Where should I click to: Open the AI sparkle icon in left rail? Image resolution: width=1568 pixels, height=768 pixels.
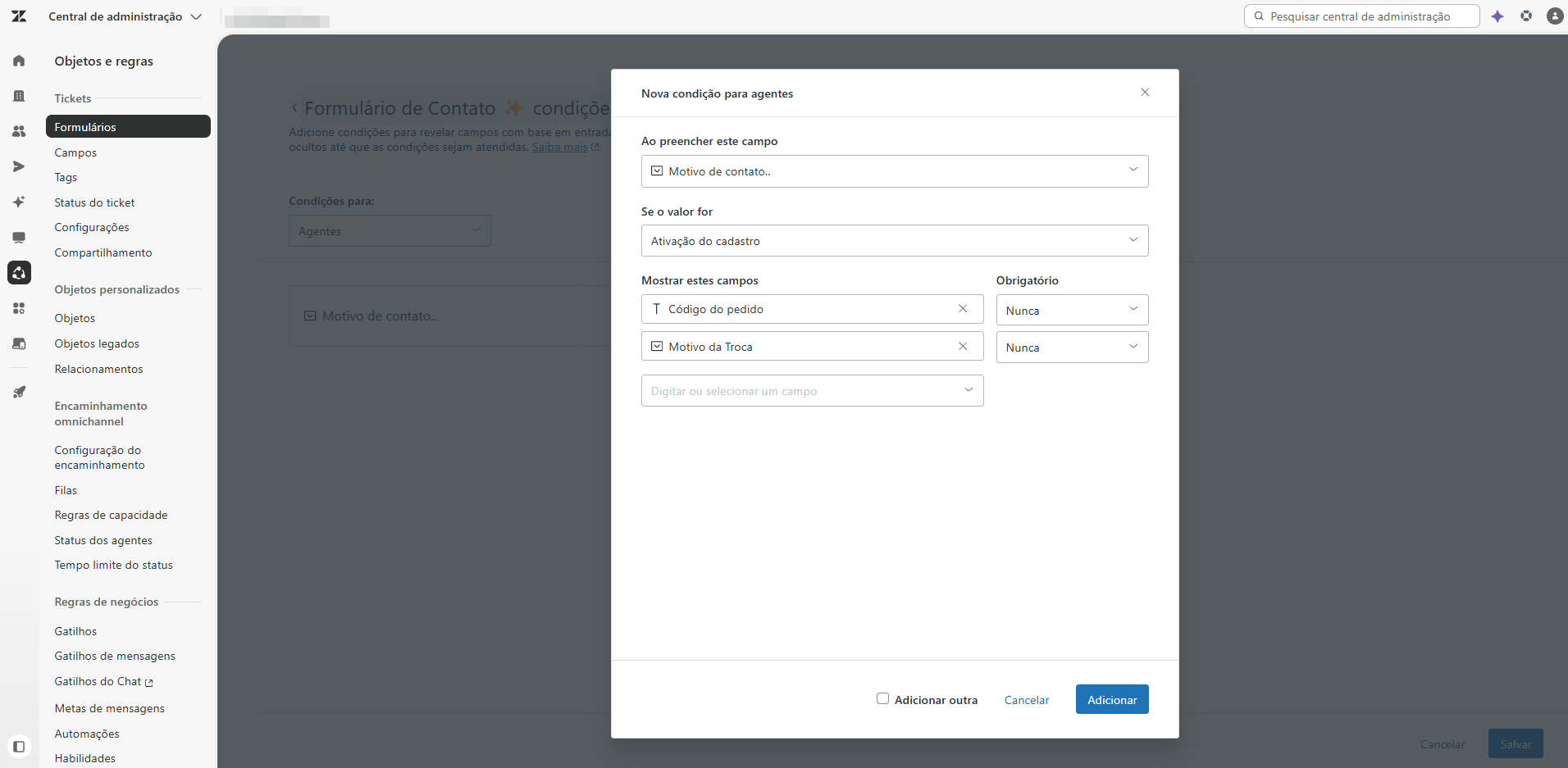[x=19, y=202]
